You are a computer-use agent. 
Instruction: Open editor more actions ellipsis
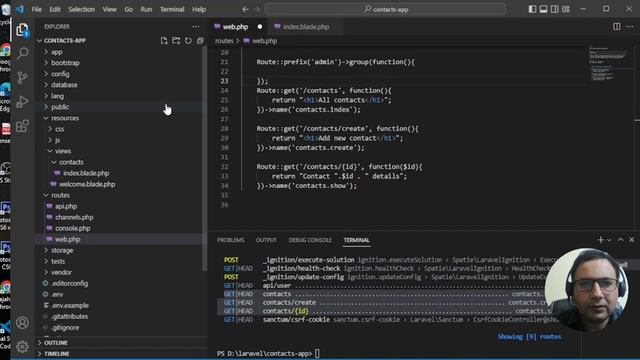tap(630, 27)
